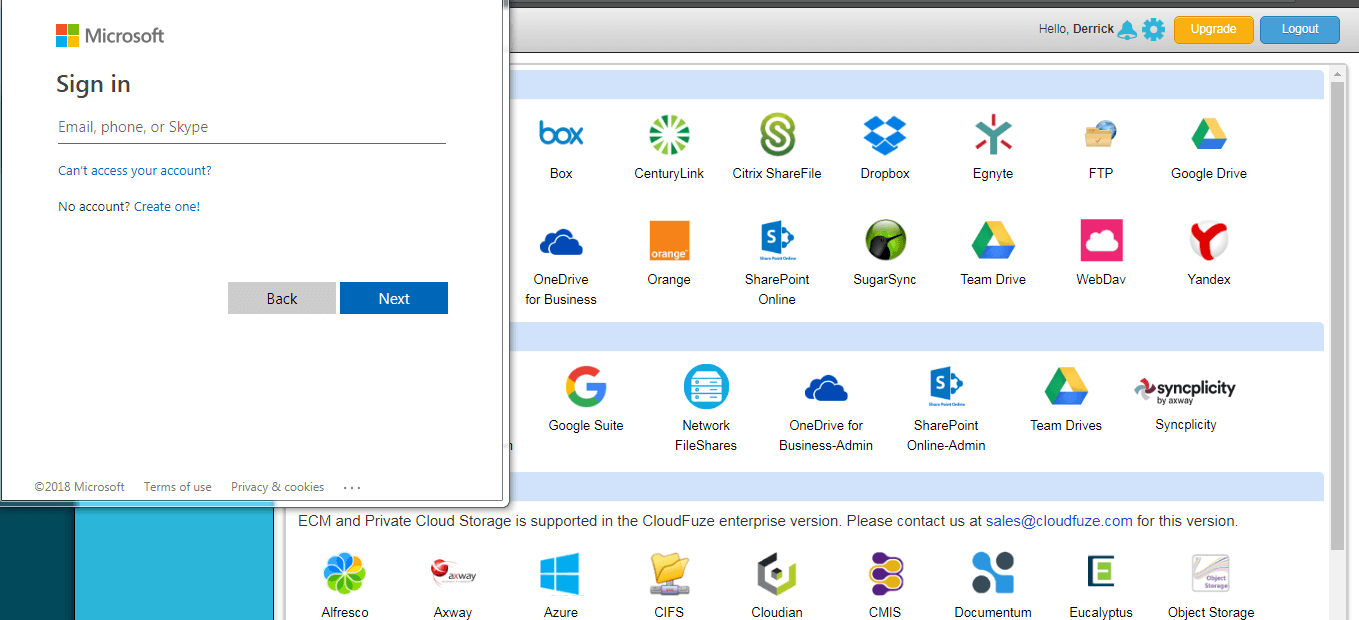
Task: Pick the Cloudian icon
Action: tap(777, 573)
